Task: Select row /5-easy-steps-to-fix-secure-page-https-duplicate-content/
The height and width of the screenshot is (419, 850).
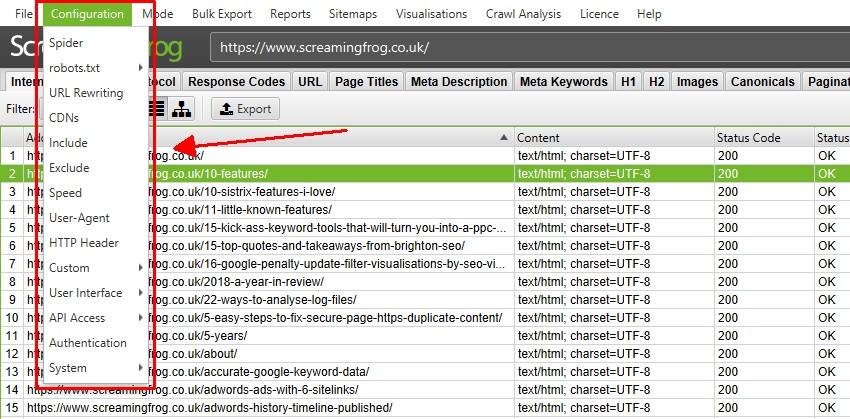Action: pos(425,318)
